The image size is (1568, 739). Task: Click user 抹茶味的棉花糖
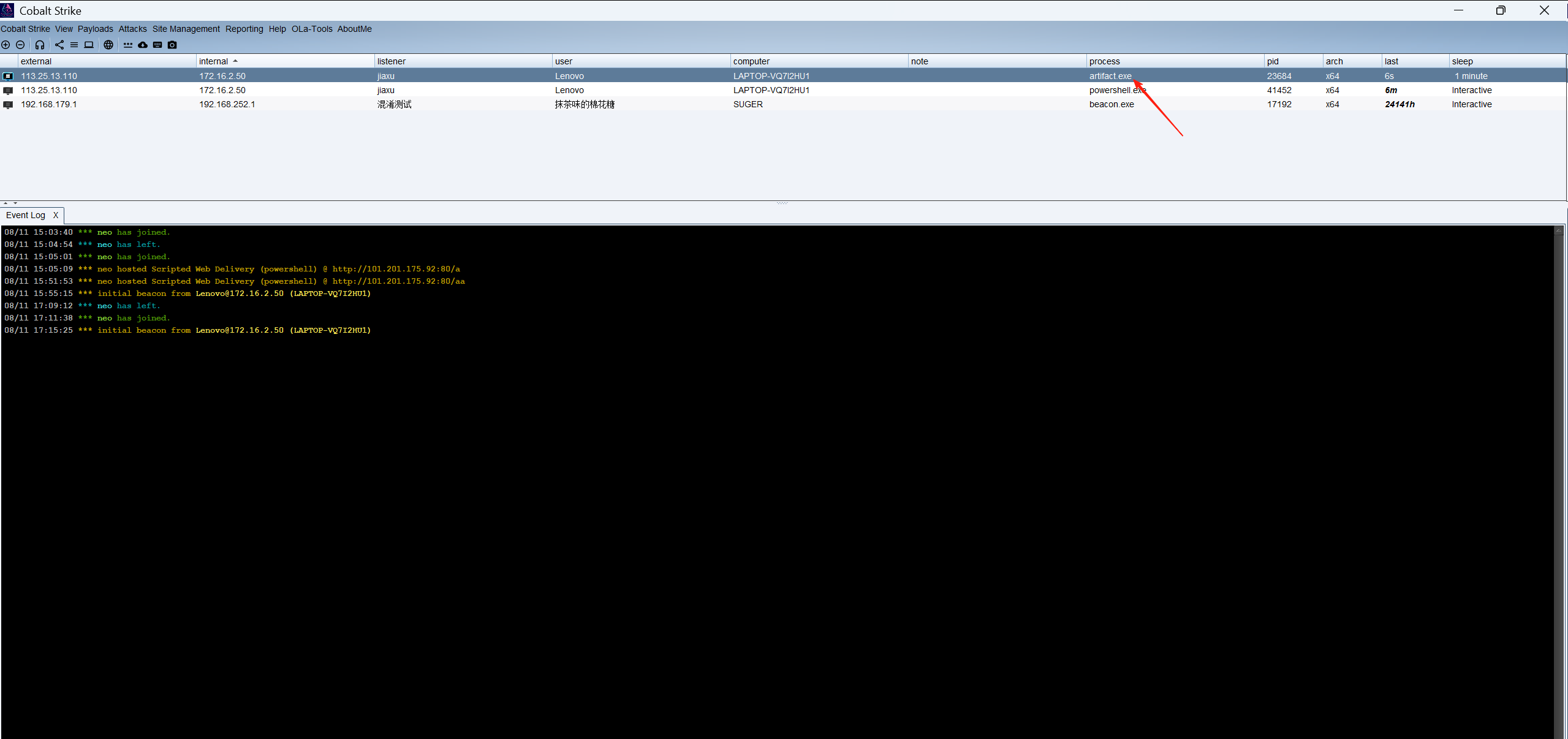coord(585,104)
